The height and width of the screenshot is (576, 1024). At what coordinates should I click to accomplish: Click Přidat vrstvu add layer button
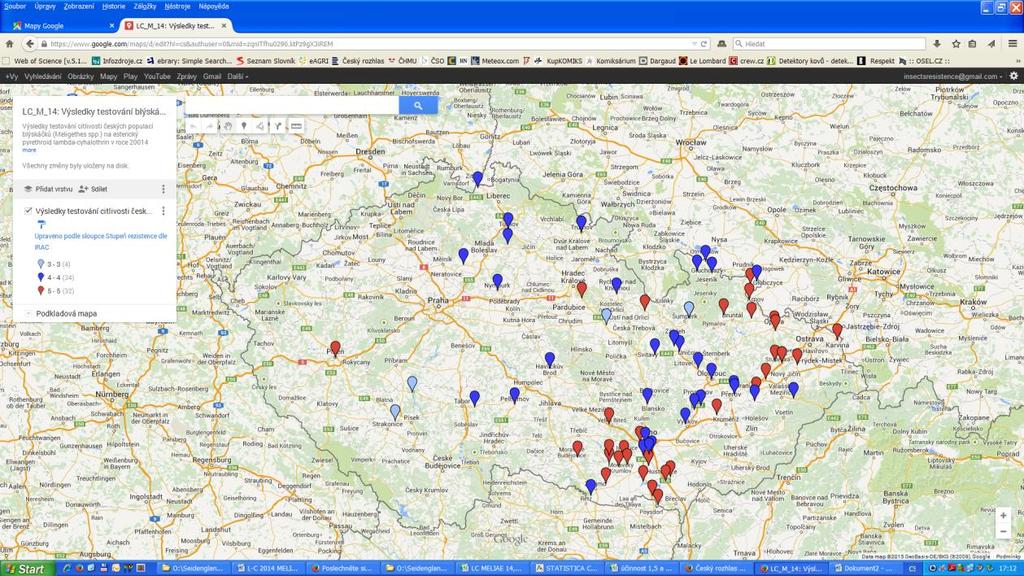[48, 189]
